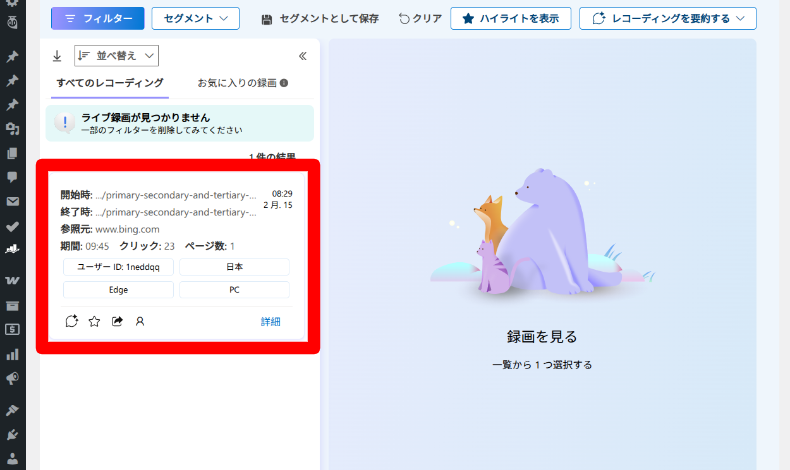790x470 pixels.
Task: Click the bar chart with line icon in the sidebar
Action: (x=12, y=249)
